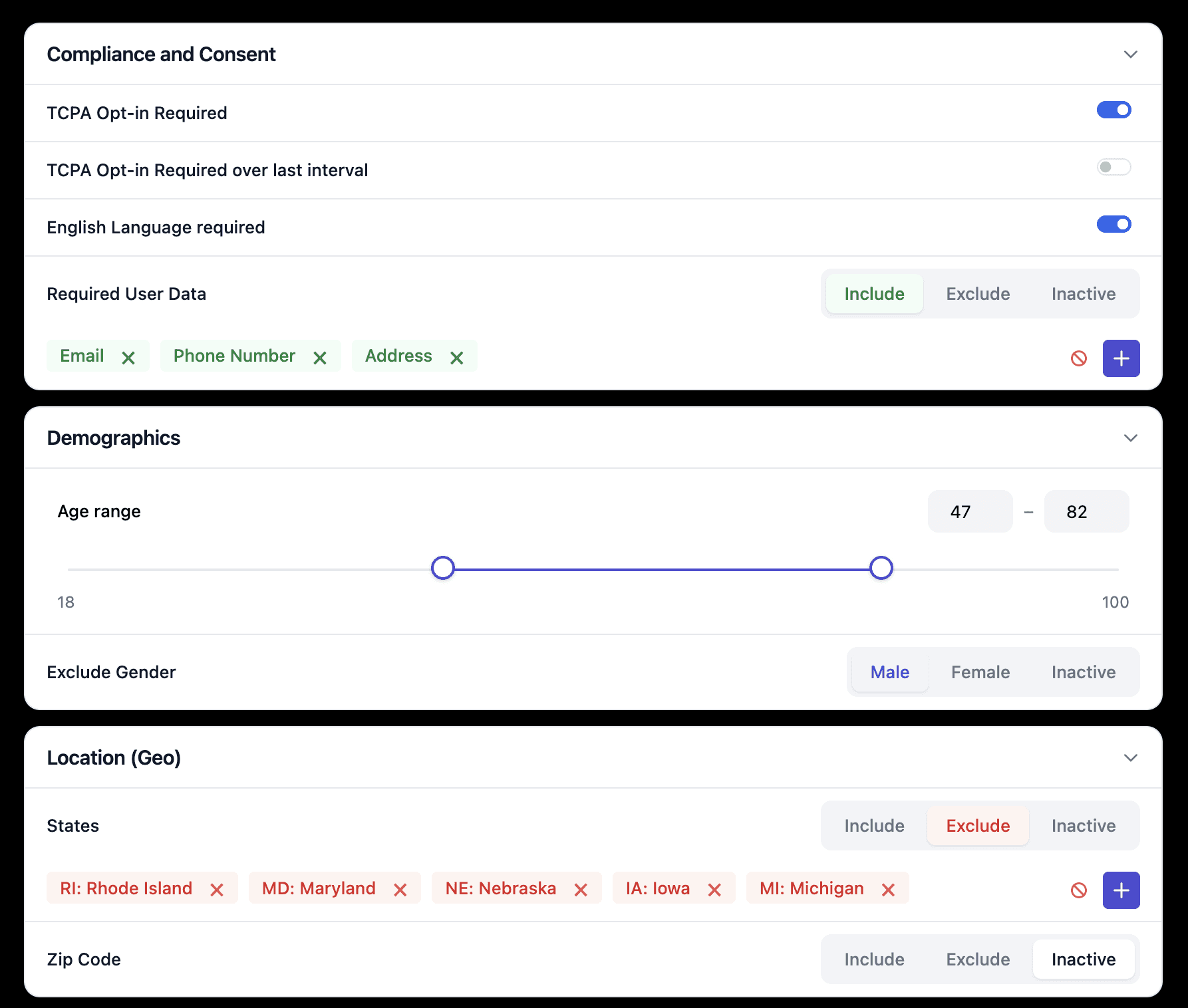Remove the IA: Iowa state tag
Image resolution: width=1188 pixels, height=1008 pixels.
pos(715,890)
